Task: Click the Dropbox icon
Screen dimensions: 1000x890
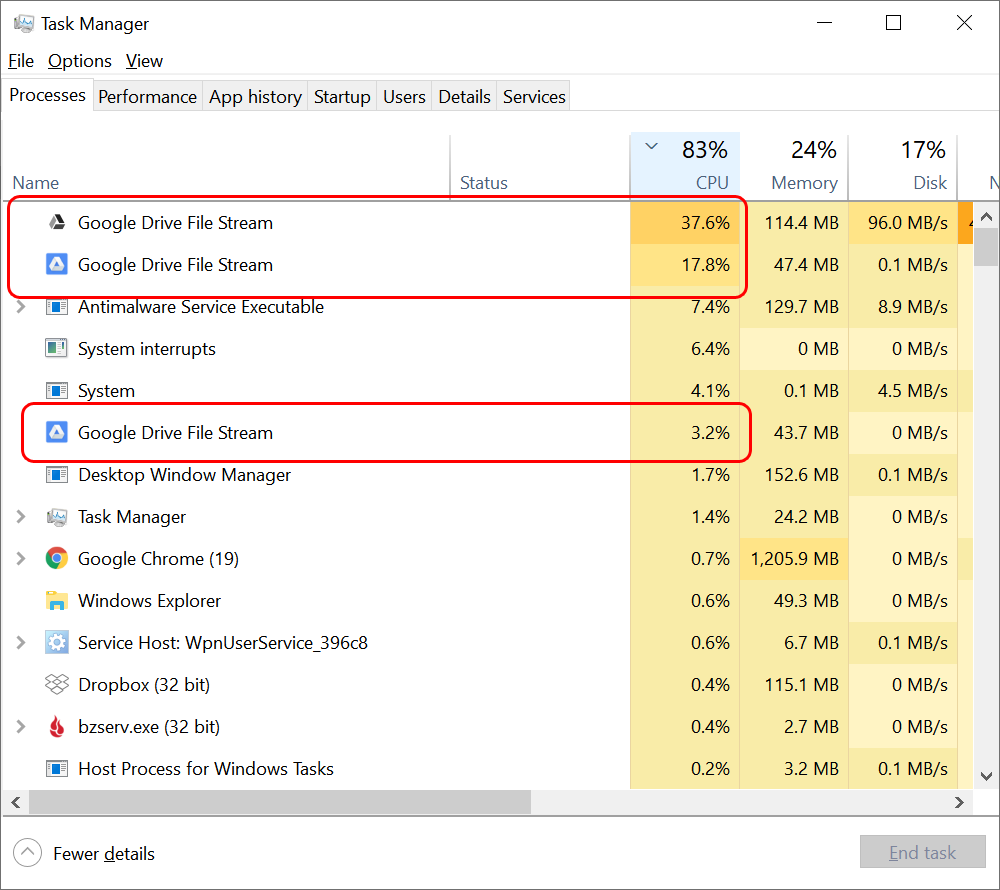Action: coord(57,685)
